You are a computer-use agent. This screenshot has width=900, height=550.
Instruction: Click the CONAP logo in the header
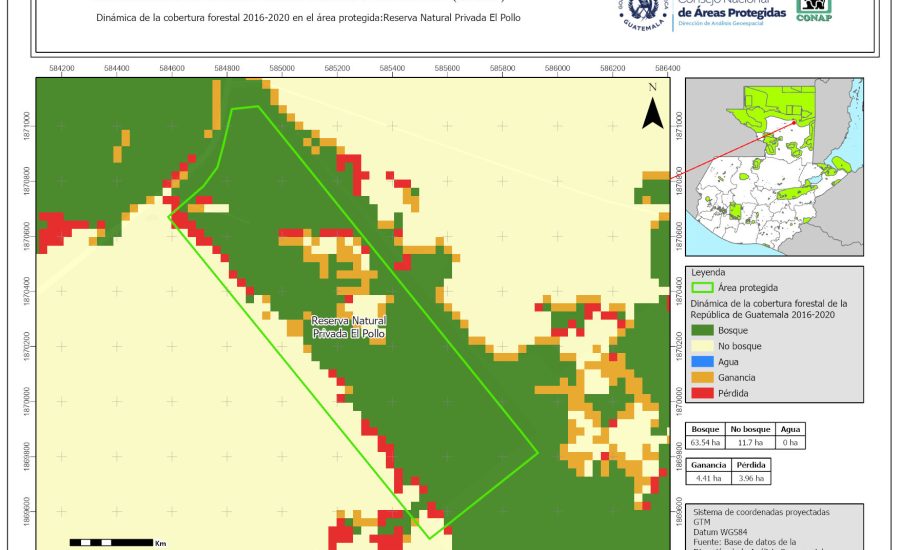813,10
